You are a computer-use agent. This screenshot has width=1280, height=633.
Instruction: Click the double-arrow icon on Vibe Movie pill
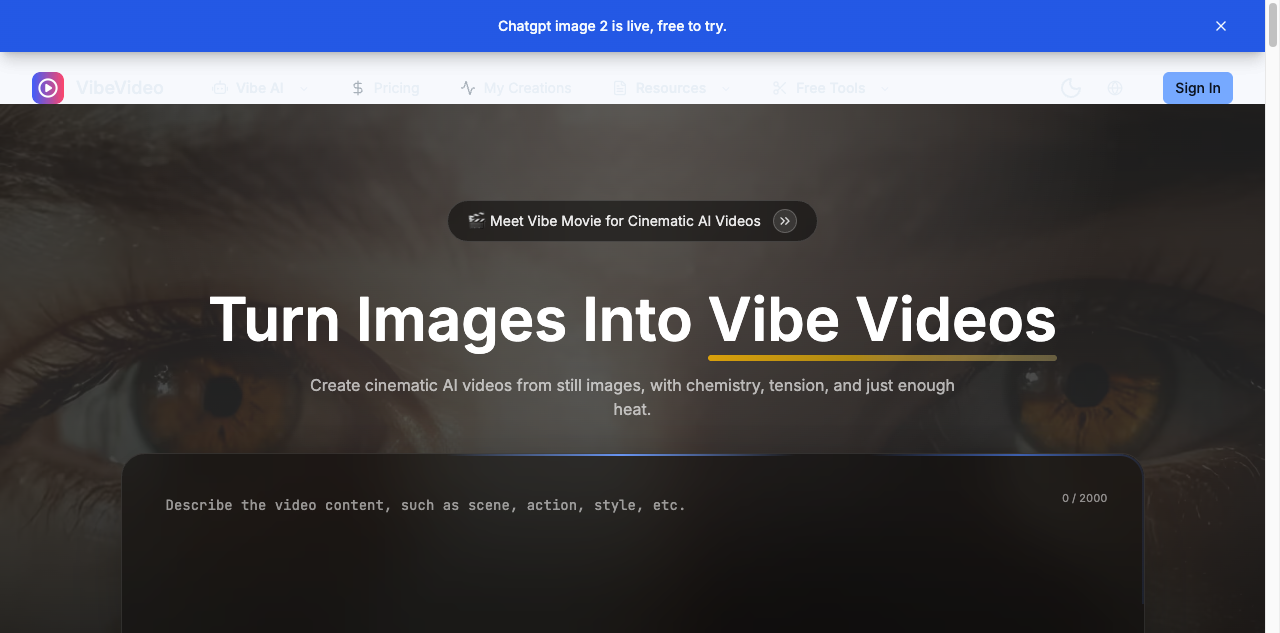[x=785, y=221]
